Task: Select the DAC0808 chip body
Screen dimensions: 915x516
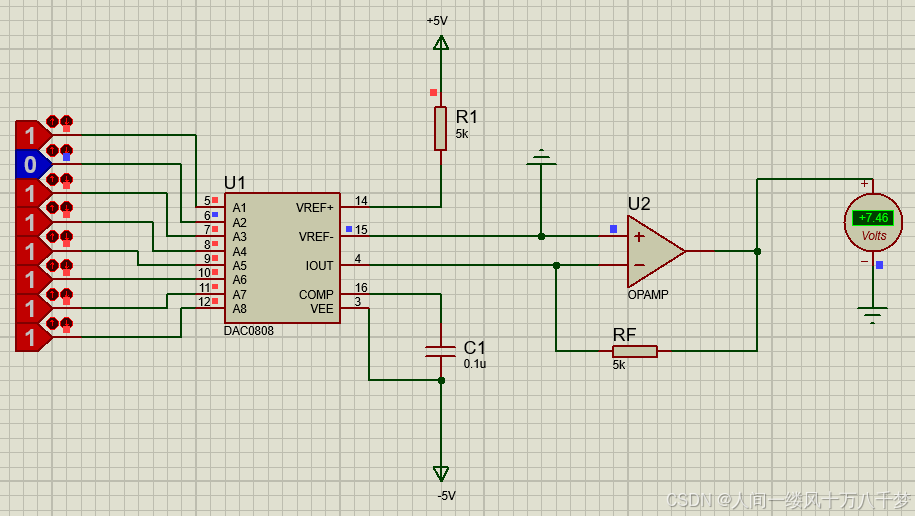Action: pos(282,258)
